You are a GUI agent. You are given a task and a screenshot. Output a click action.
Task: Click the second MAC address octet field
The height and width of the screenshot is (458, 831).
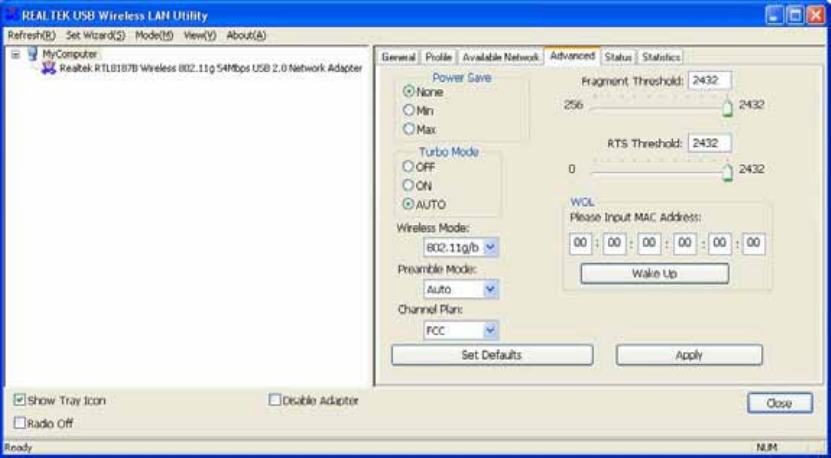[615, 243]
